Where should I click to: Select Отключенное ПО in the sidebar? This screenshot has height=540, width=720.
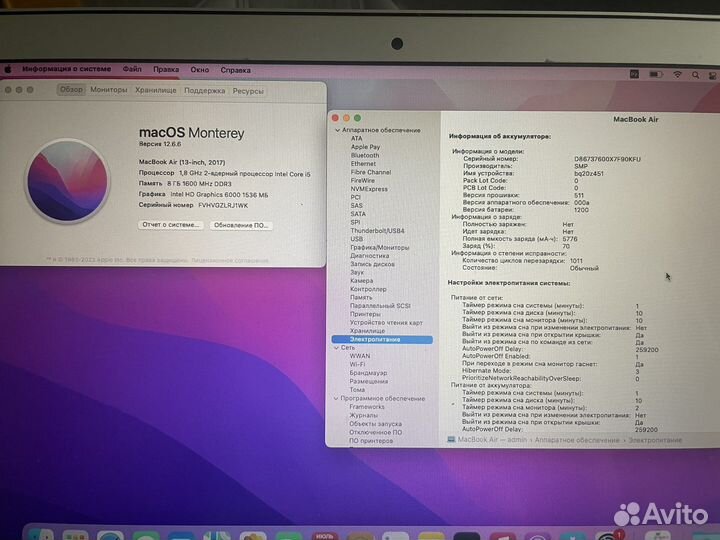click(376, 432)
